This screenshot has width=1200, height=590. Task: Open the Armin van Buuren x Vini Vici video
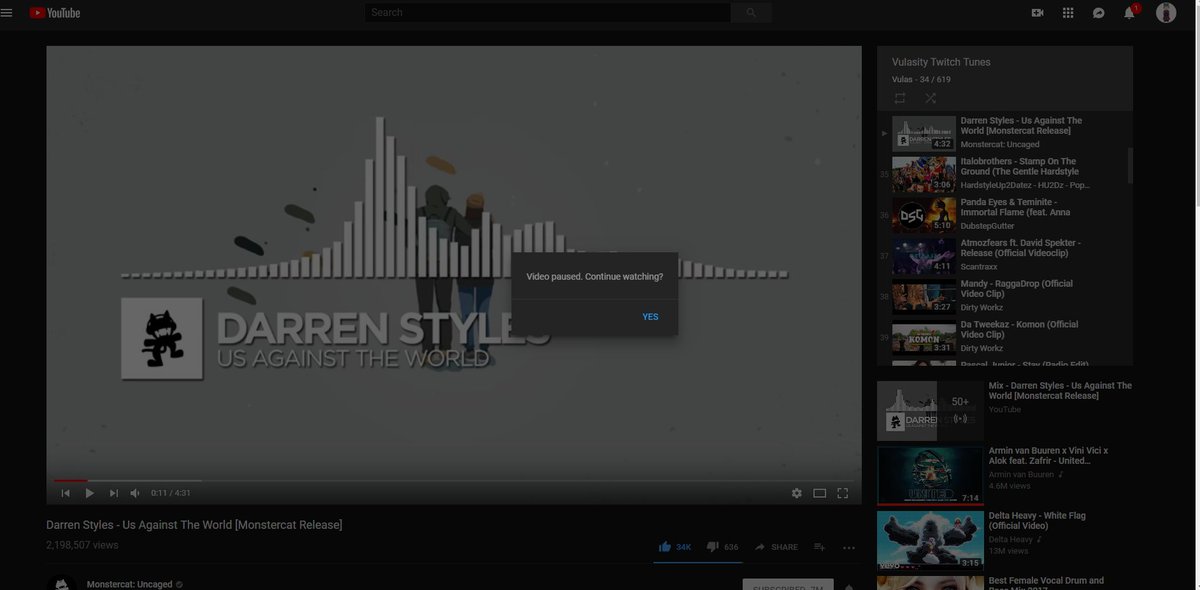point(1005,475)
